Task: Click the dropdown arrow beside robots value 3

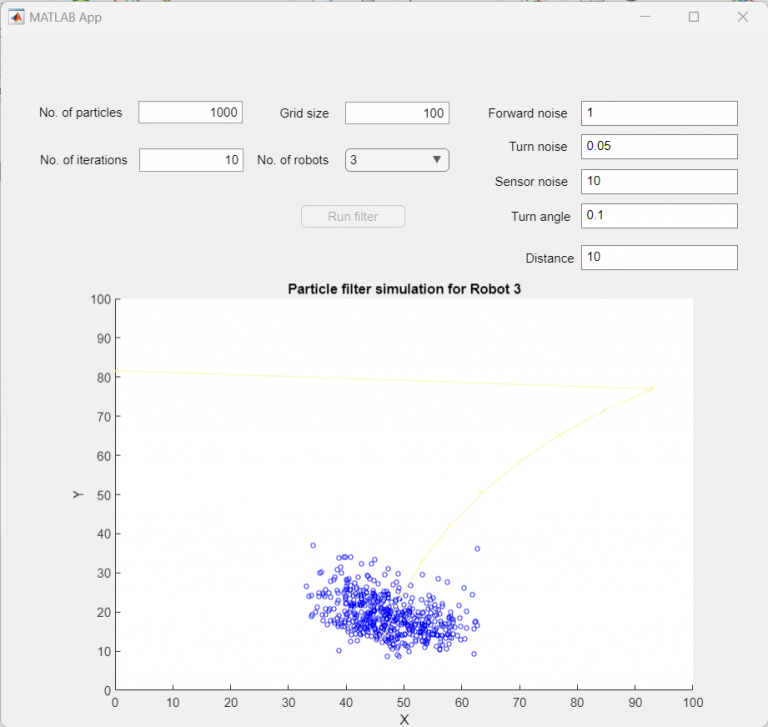Action: [x=436, y=160]
